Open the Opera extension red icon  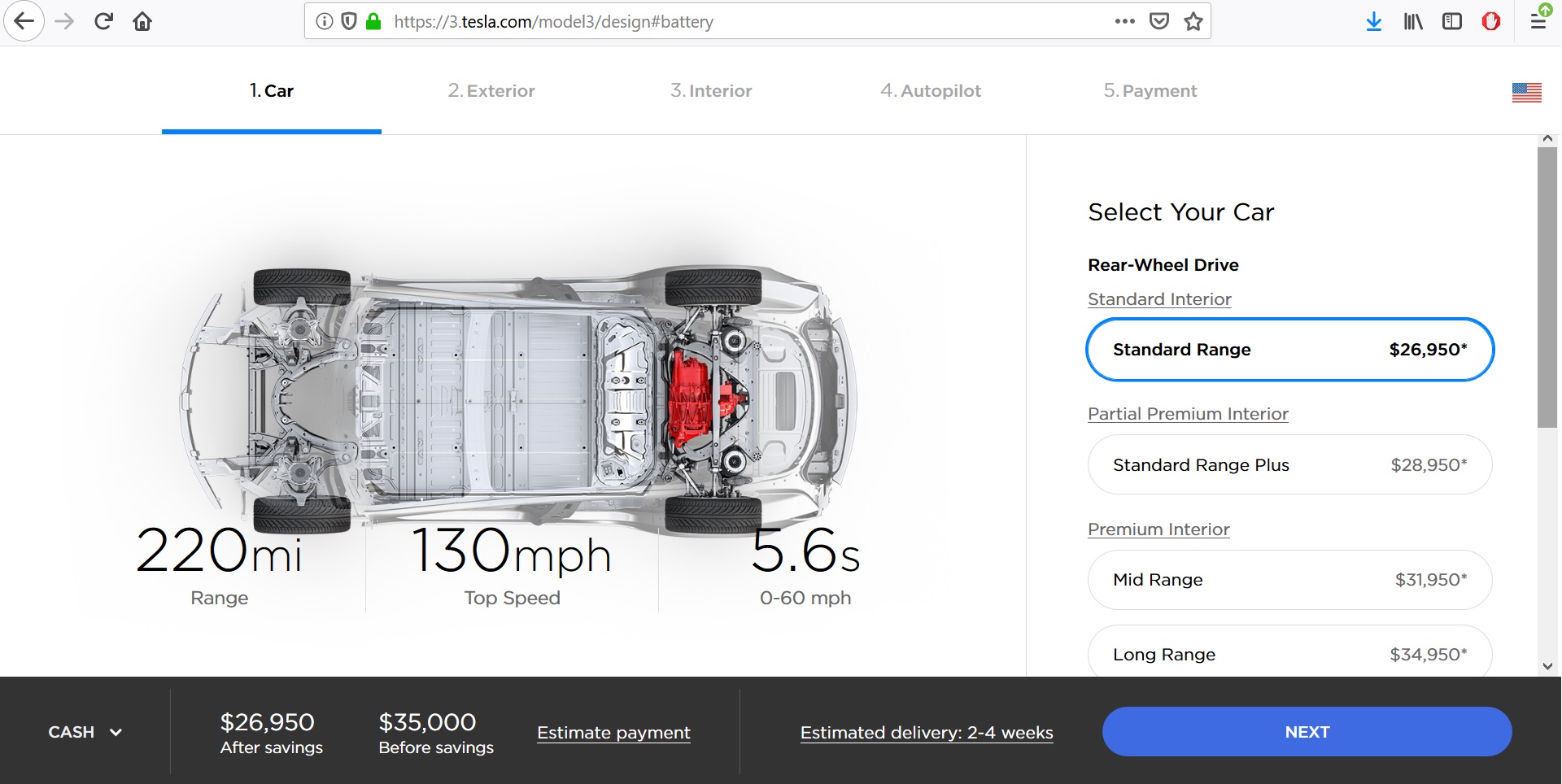tap(1490, 22)
